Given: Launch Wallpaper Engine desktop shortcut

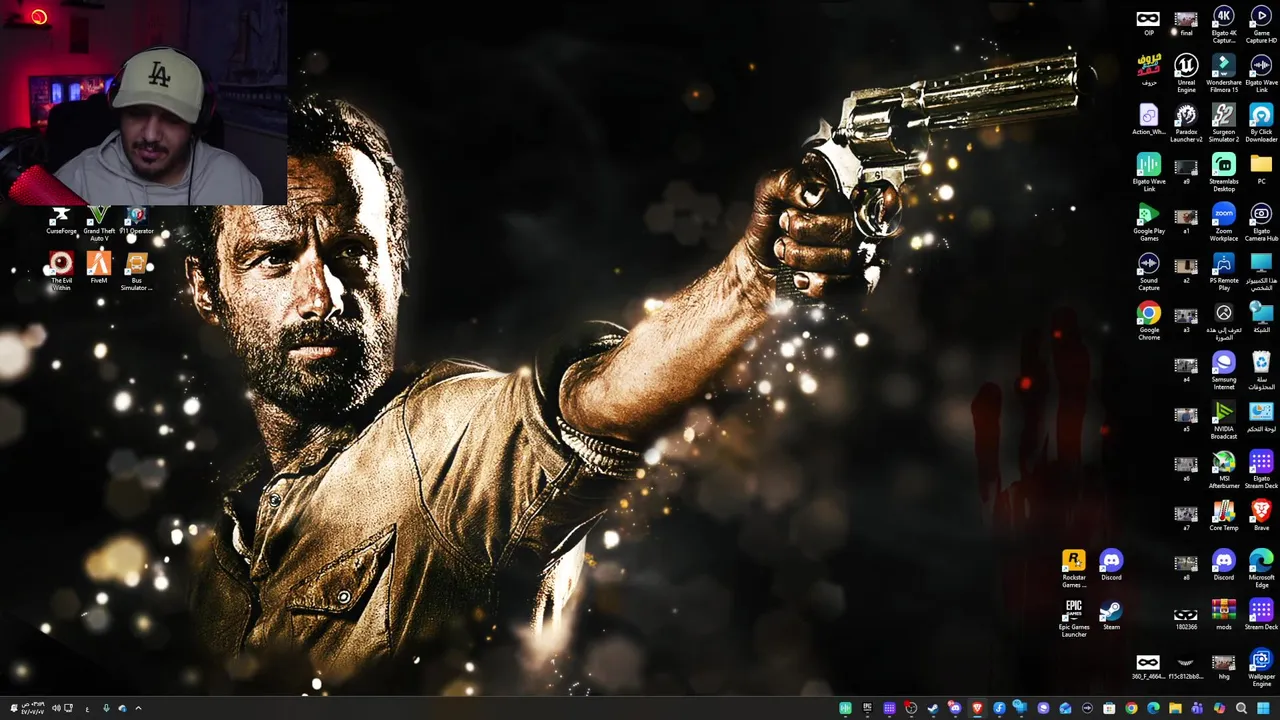Looking at the screenshot, I should click(x=1261, y=667).
